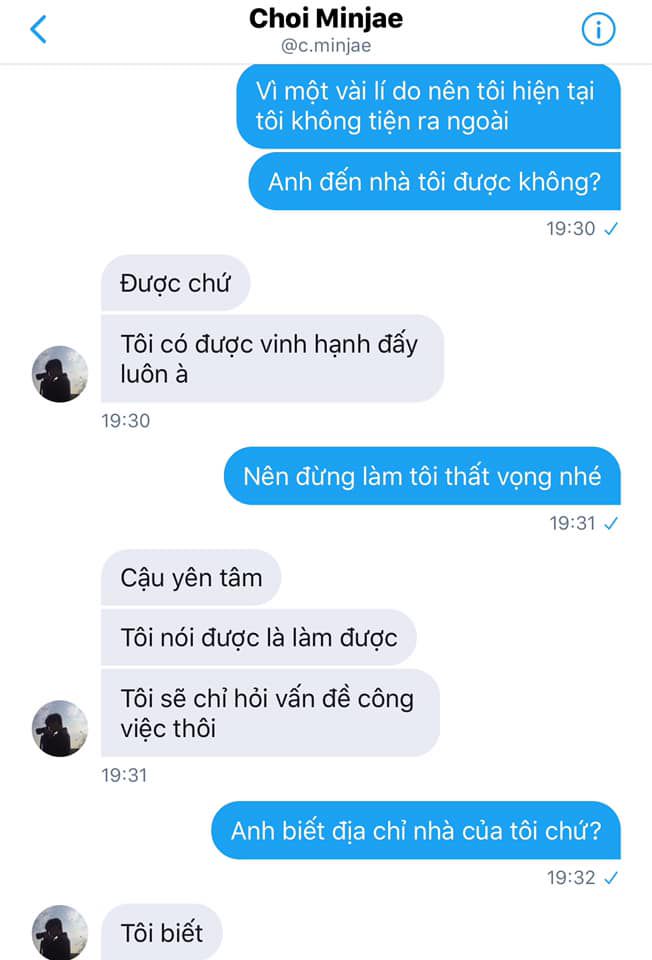
Task: Select the 'Vì một vài lí do' message bubble
Action: (x=429, y=106)
